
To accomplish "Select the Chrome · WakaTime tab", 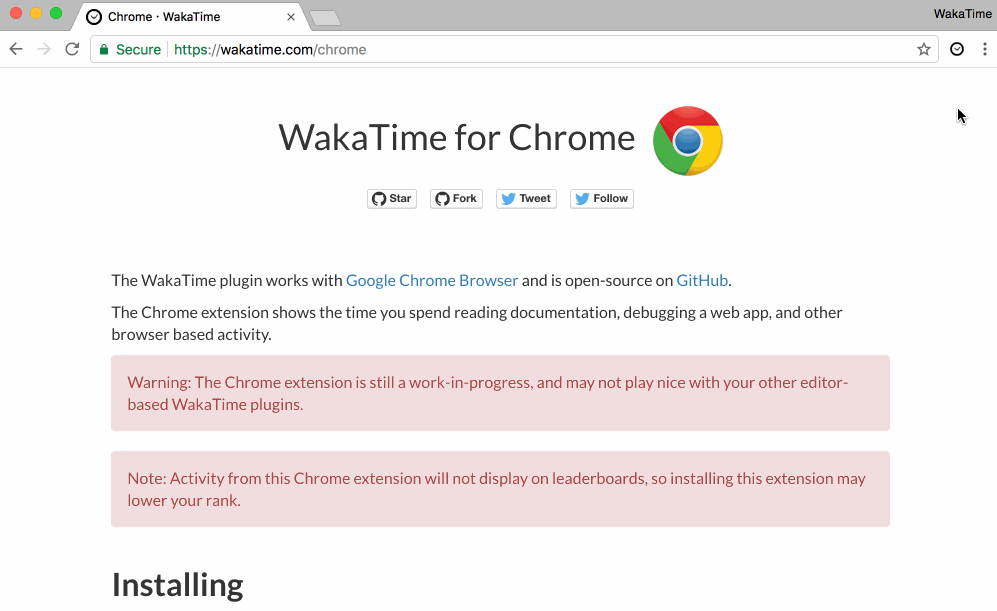I will tap(170, 17).
